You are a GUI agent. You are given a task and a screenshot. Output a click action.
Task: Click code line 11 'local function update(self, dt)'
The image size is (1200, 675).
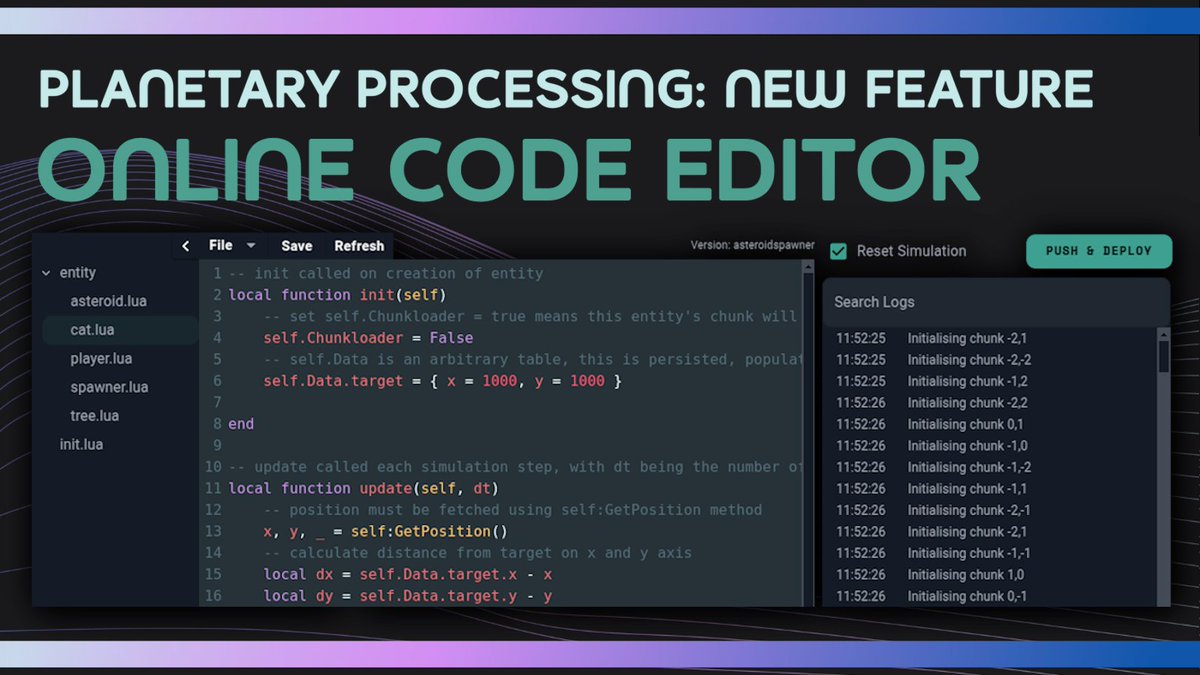tap(363, 488)
